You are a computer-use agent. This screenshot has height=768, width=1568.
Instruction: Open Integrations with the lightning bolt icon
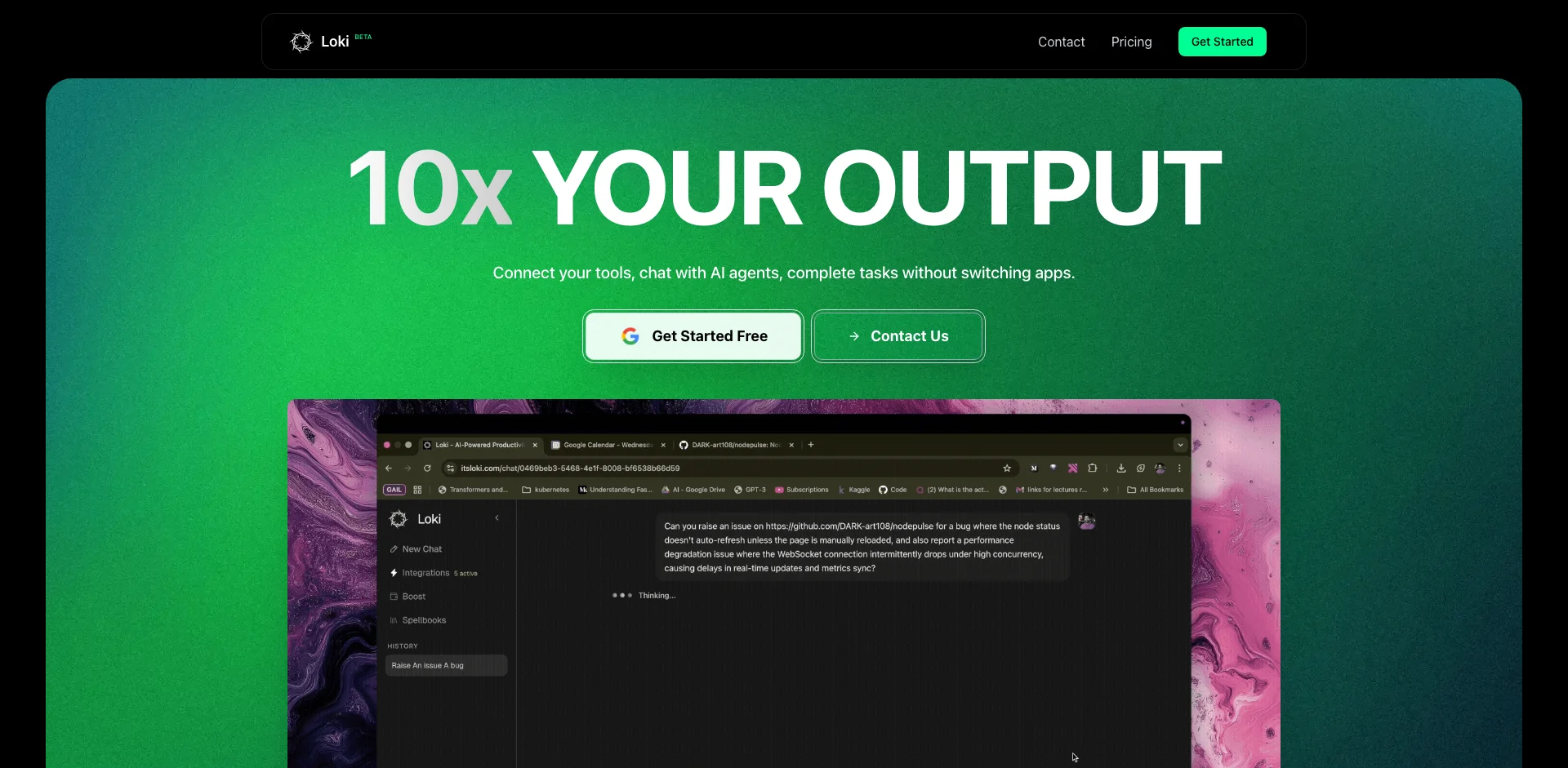pyautogui.click(x=425, y=573)
